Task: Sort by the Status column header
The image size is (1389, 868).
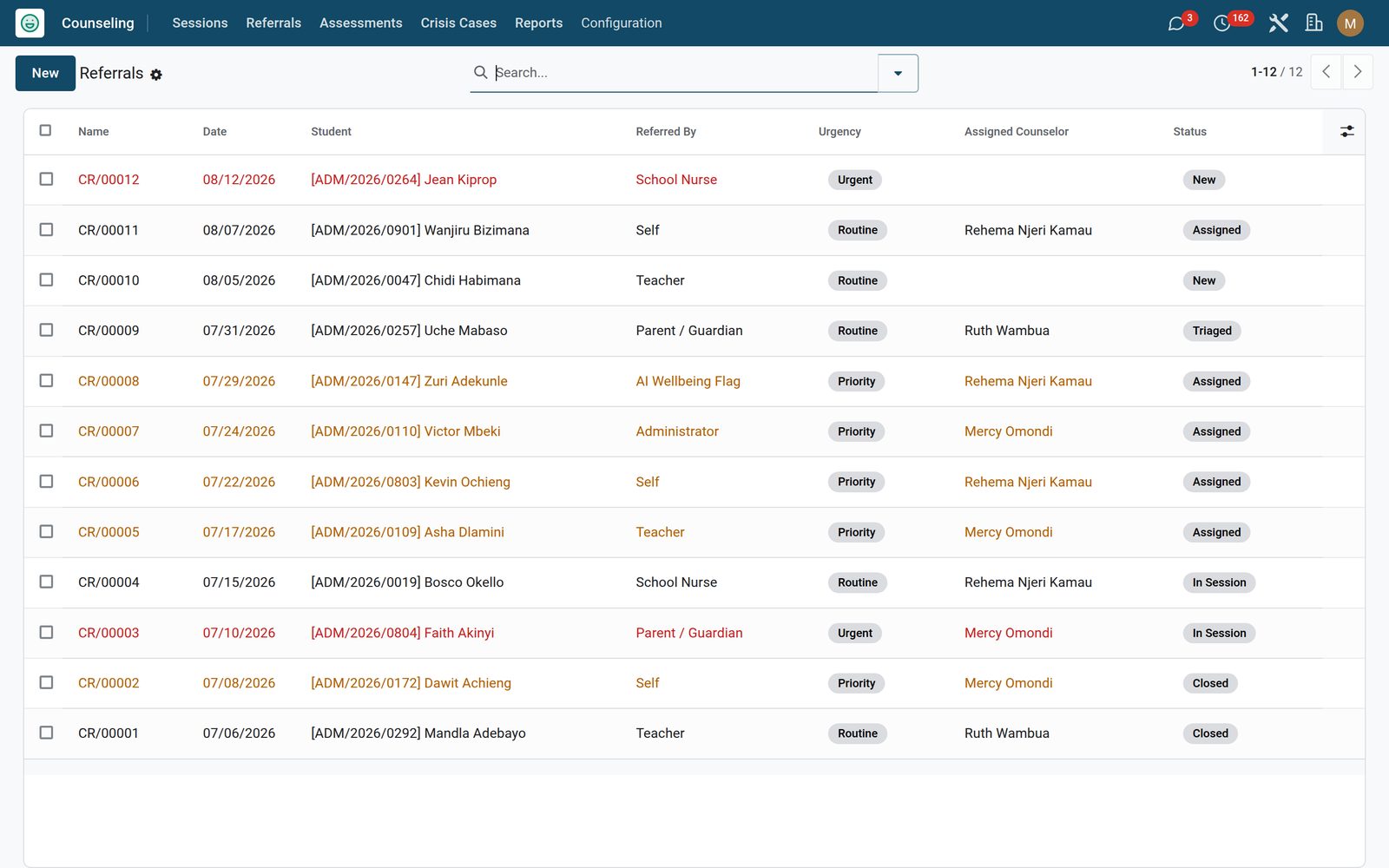Action: (x=1189, y=132)
